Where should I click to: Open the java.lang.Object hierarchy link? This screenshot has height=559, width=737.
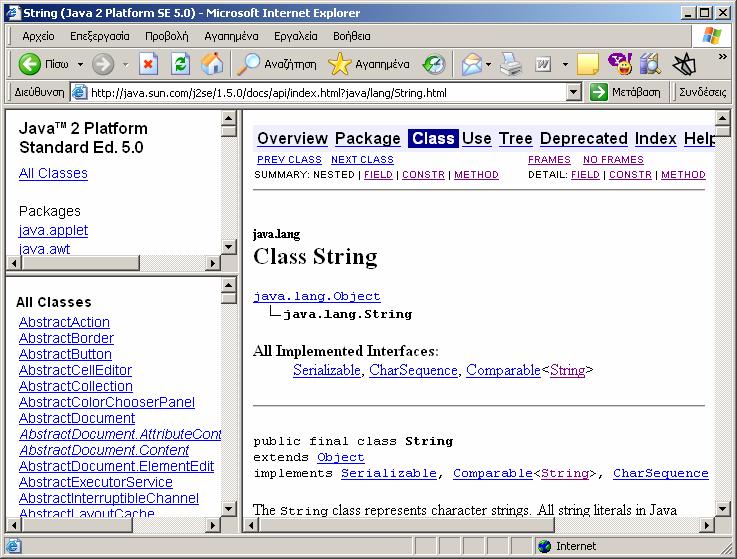(x=317, y=296)
